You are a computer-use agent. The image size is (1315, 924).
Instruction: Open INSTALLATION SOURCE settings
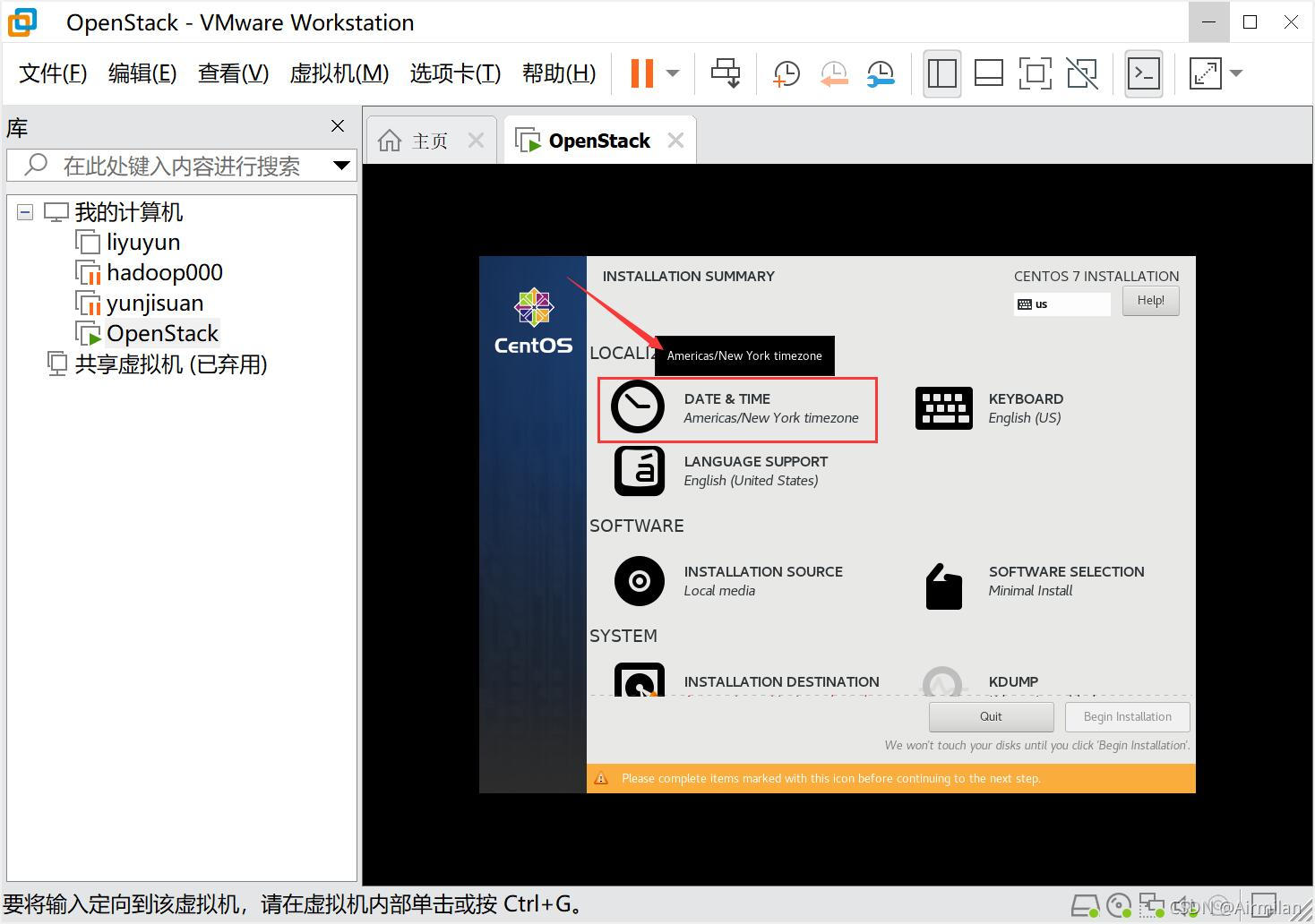(728, 581)
